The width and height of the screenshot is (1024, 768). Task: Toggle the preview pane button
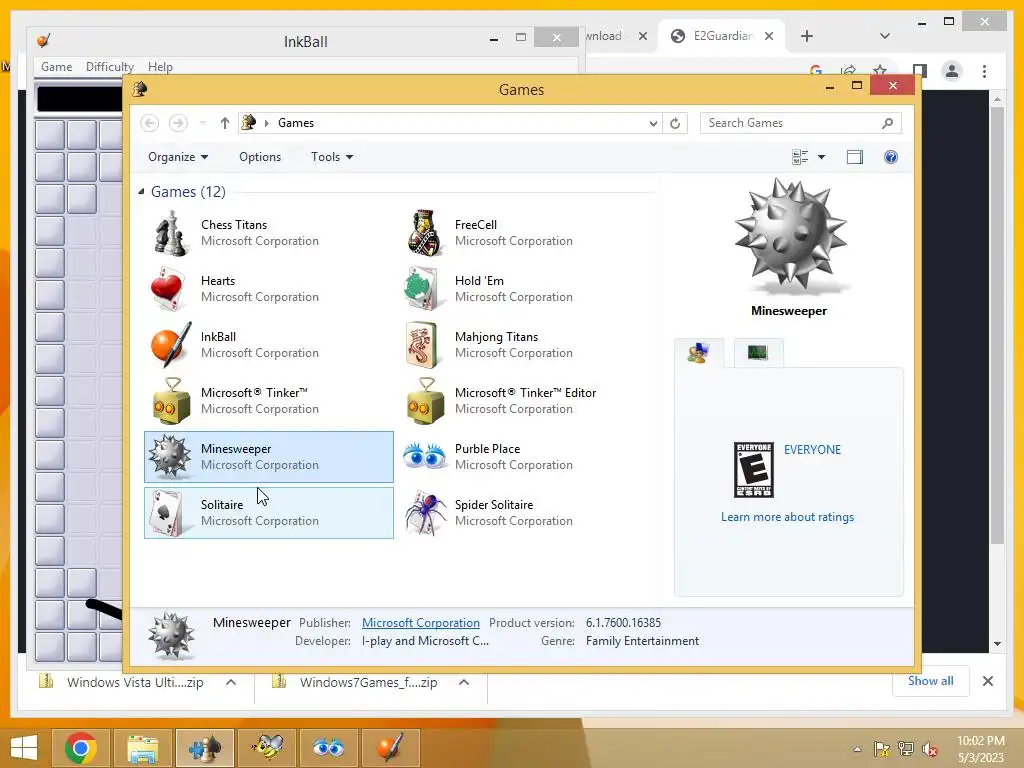click(x=855, y=157)
